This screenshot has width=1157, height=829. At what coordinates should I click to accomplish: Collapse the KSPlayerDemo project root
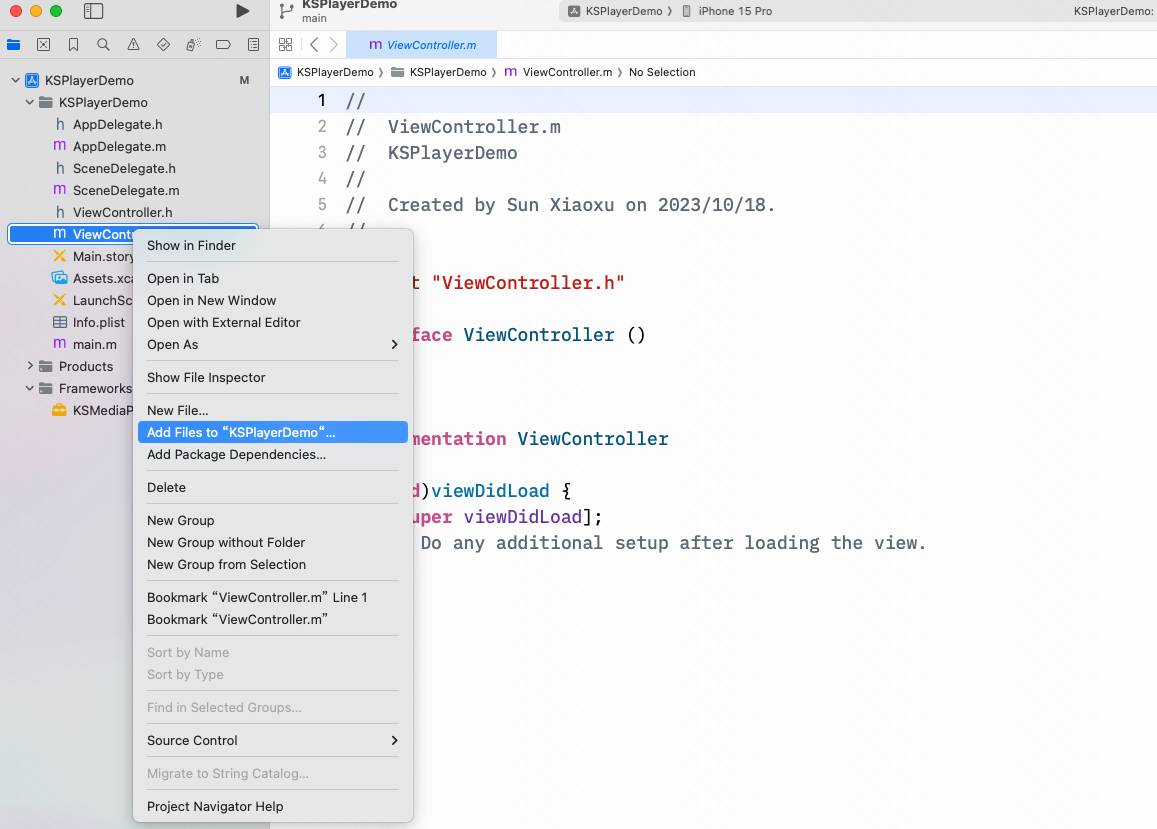pos(15,80)
